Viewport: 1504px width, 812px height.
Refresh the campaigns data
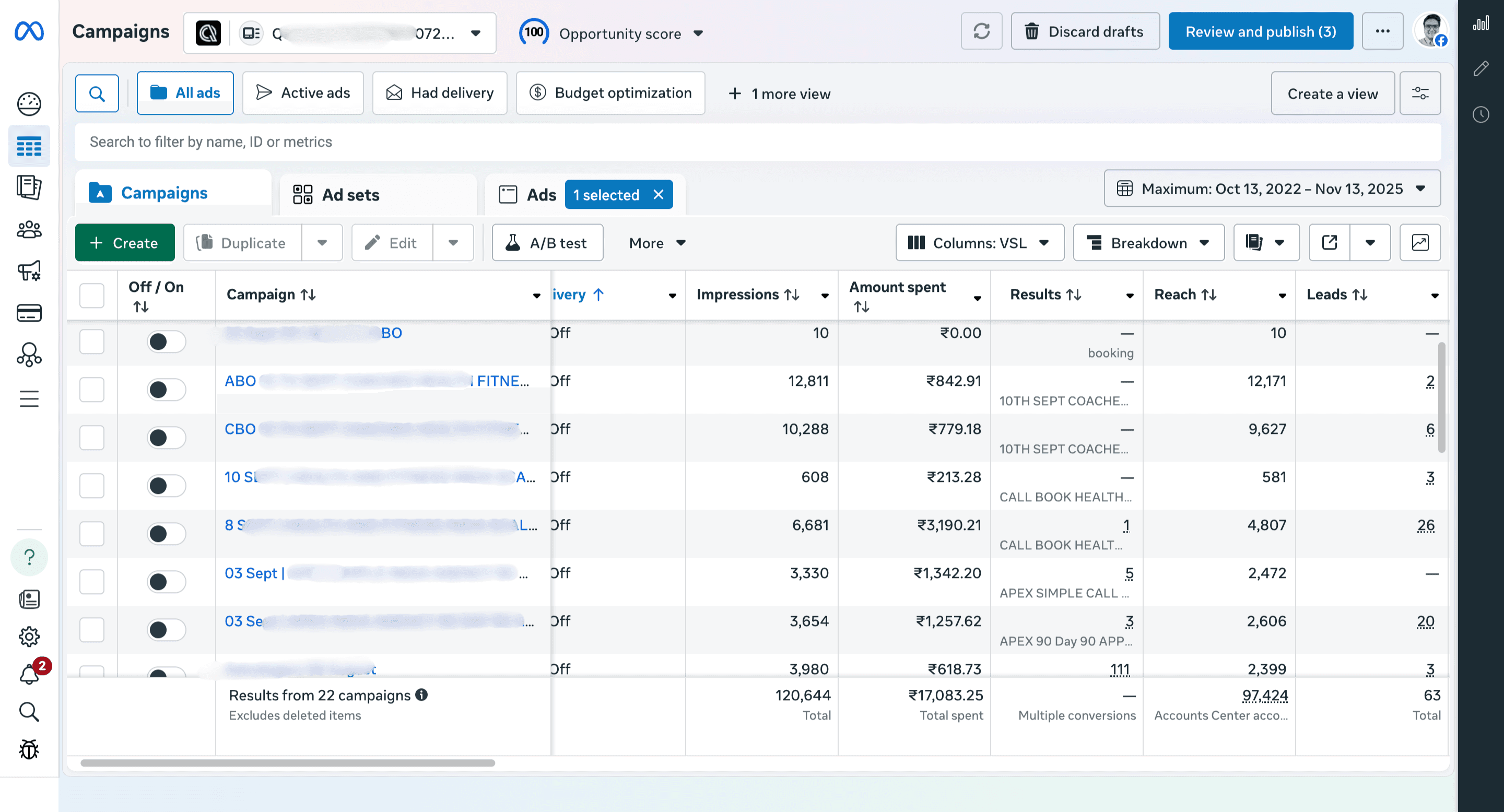tap(981, 31)
